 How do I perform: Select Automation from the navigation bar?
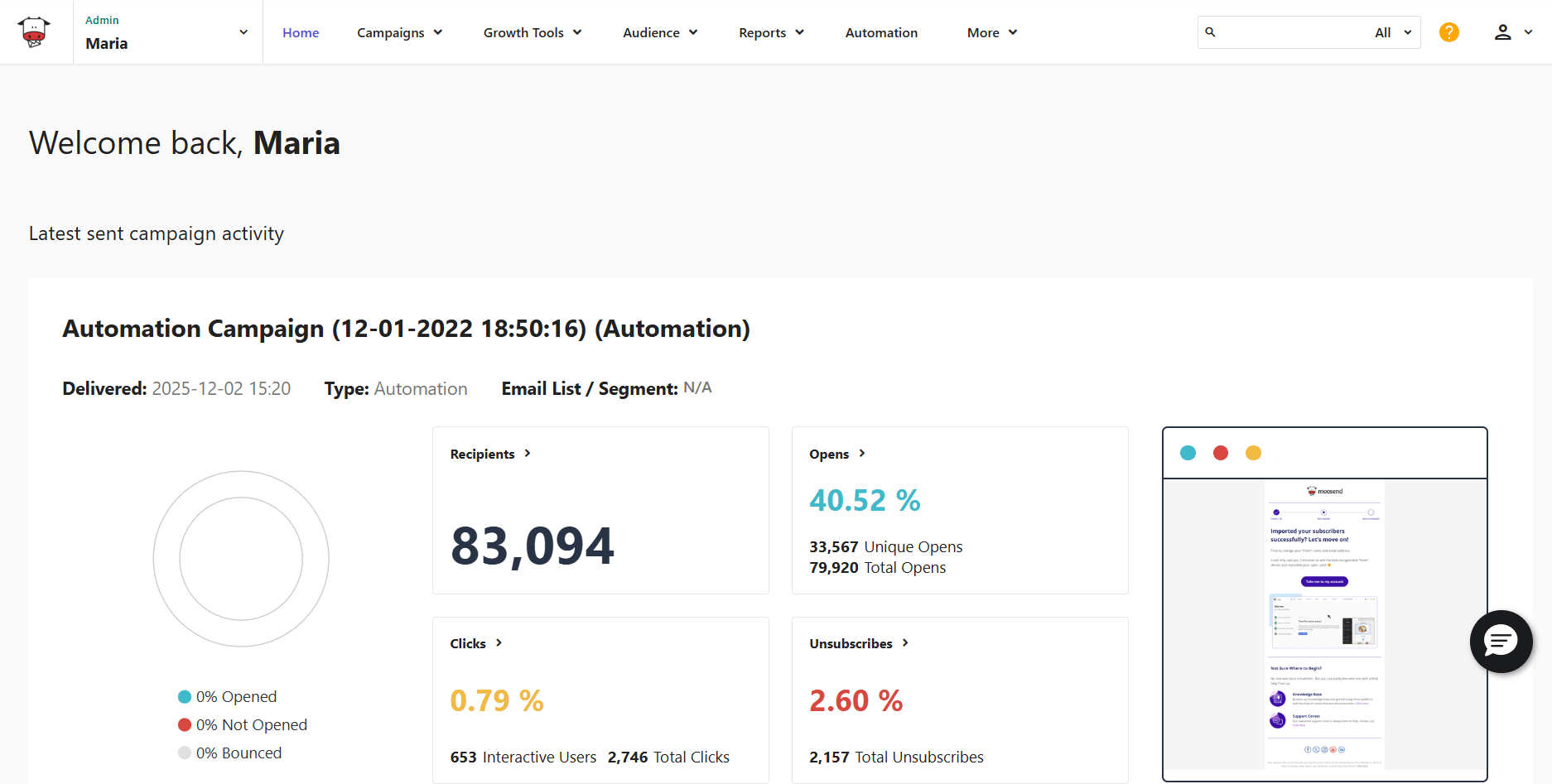[x=880, y=32]
